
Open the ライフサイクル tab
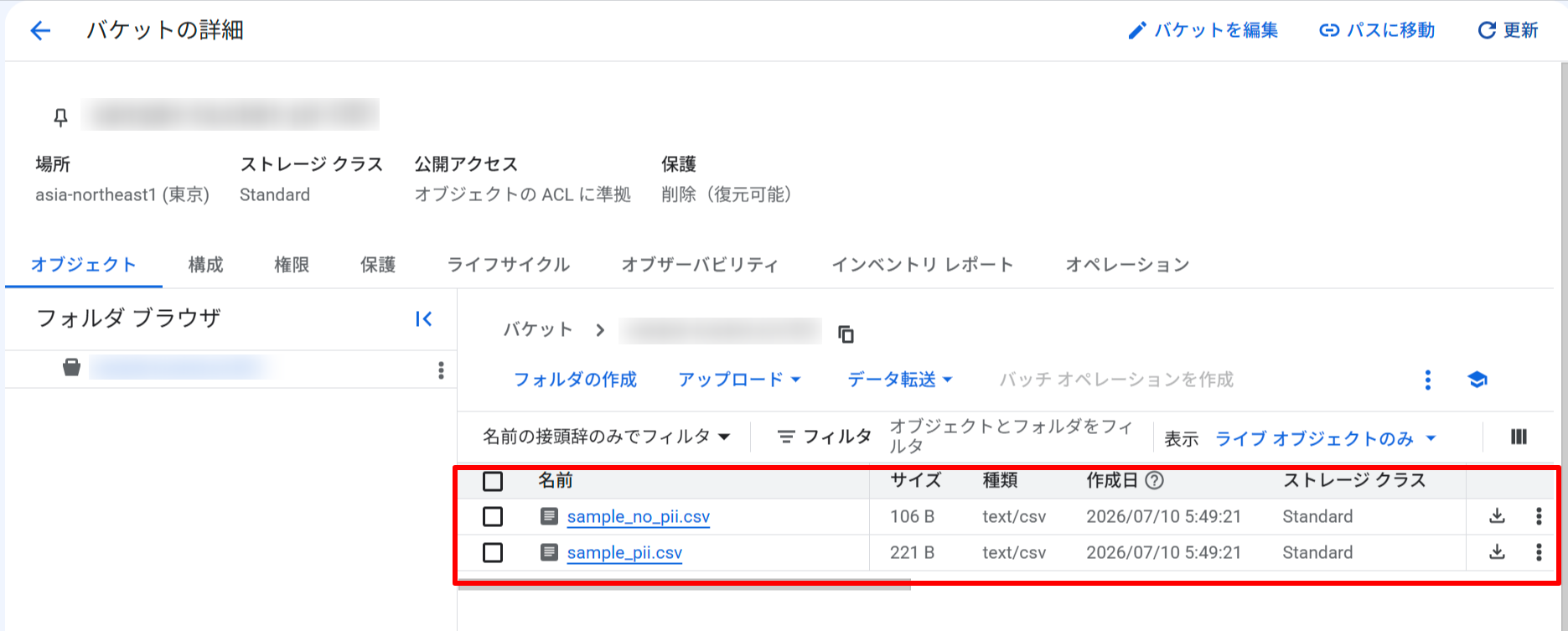(508, 265)
